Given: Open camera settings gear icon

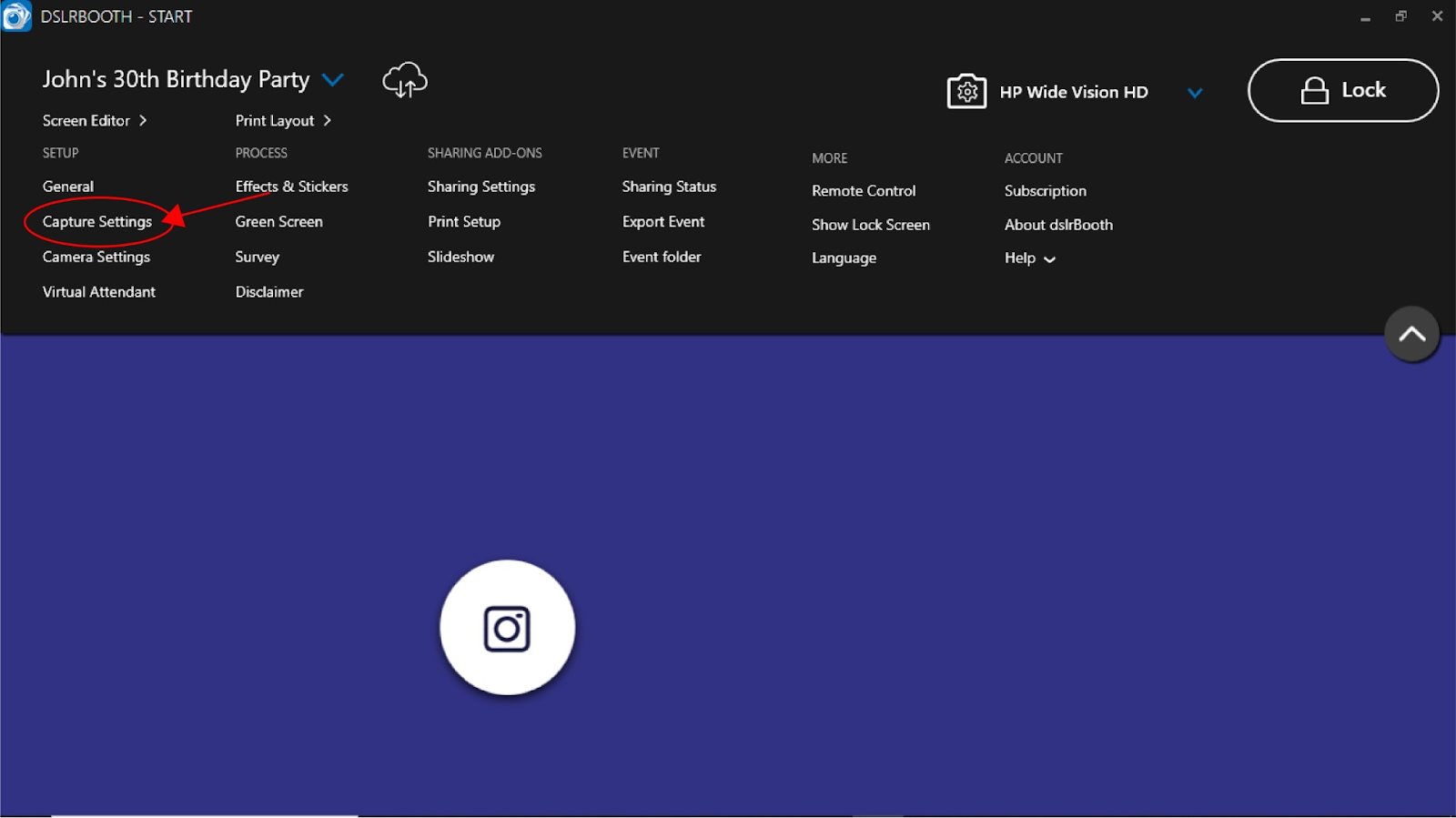Looking at the screenshot, I should (x=966, y=91).
